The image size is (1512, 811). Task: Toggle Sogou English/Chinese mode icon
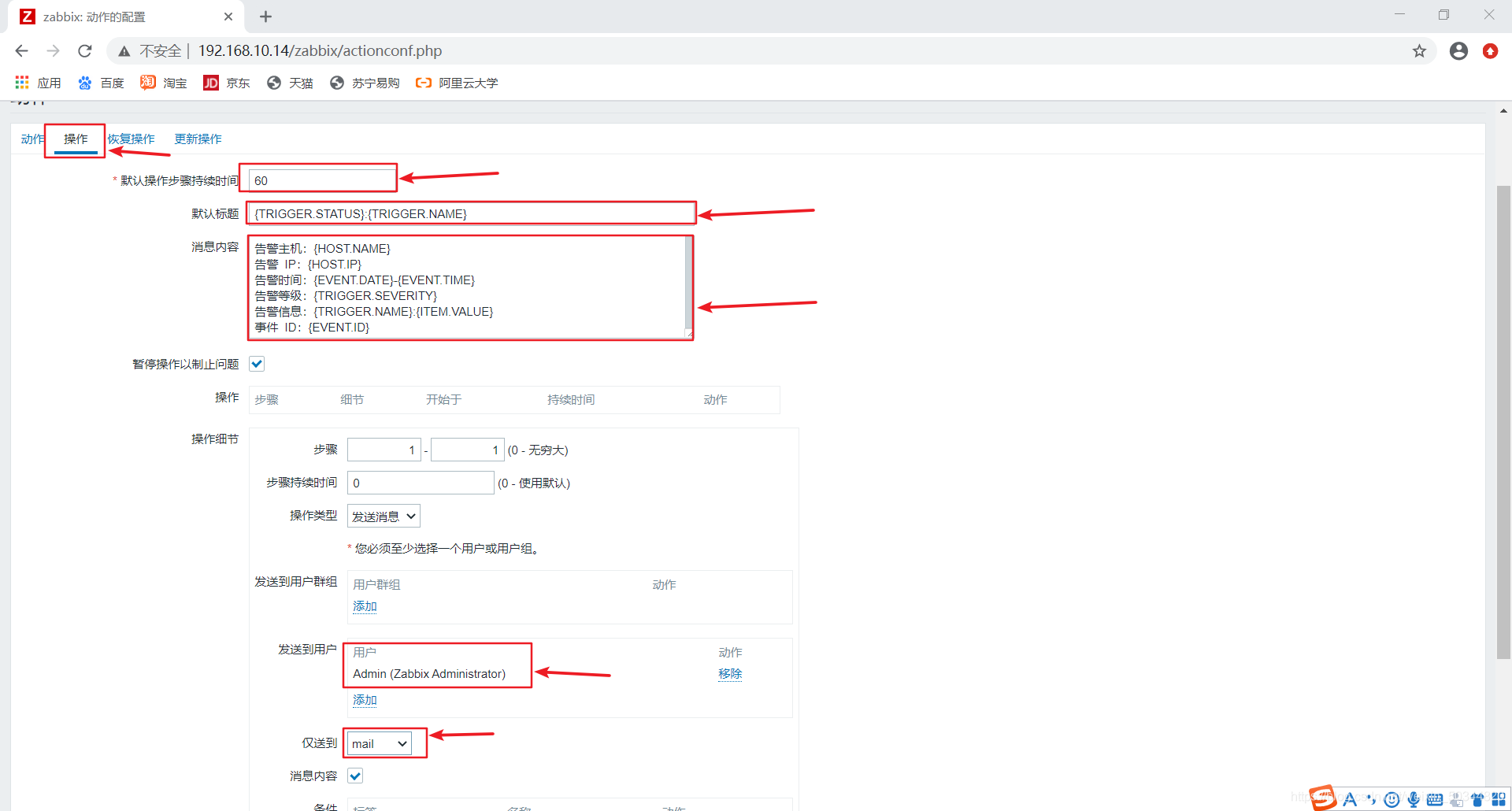click(x=1350, y=799)
